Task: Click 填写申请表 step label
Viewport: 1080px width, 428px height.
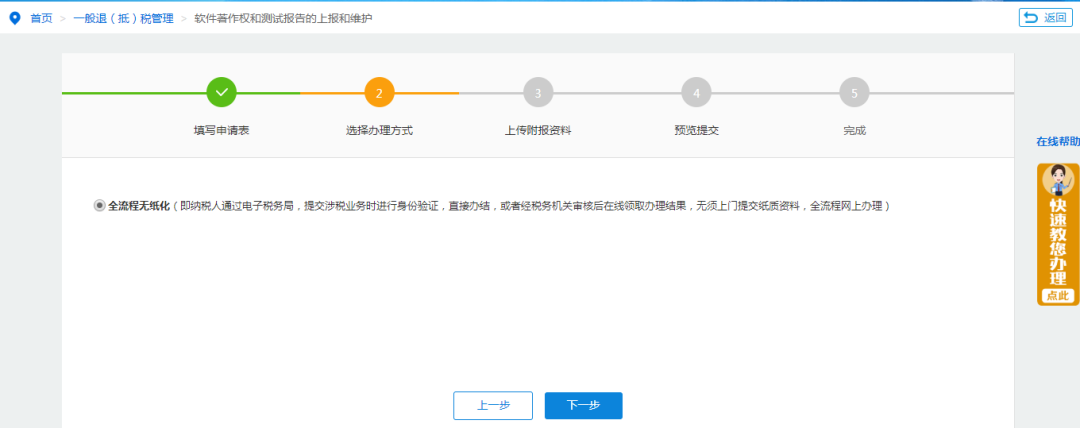Action: [x=221, y=130]
